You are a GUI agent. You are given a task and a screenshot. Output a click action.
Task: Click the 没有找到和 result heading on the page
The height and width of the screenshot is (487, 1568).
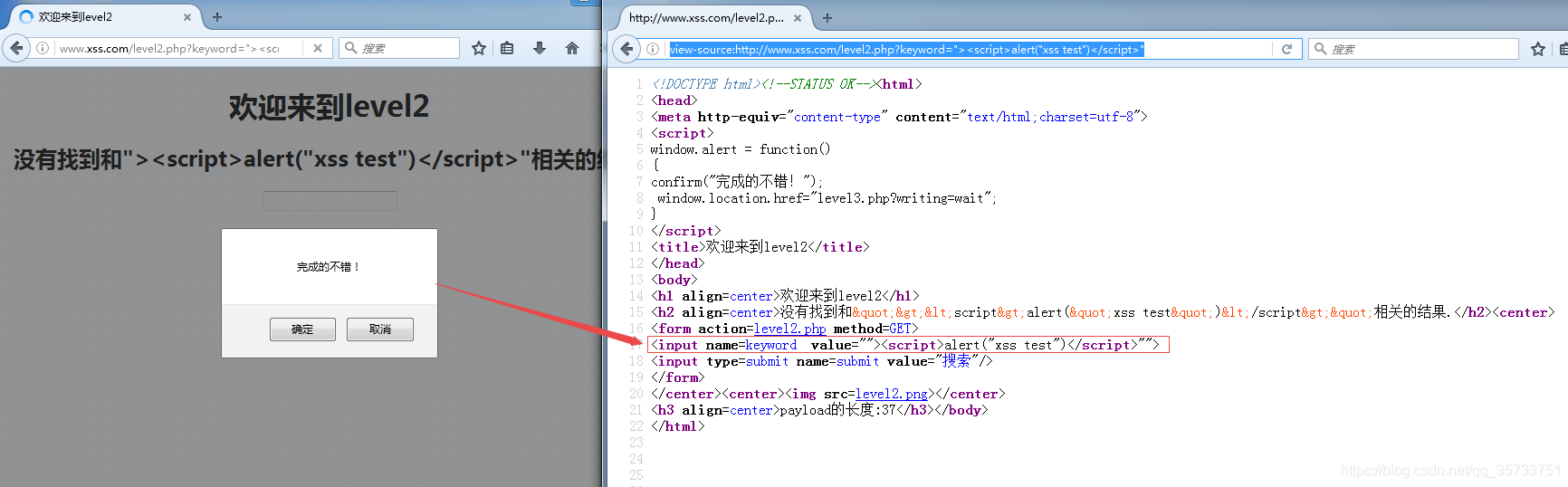point(308,159)
